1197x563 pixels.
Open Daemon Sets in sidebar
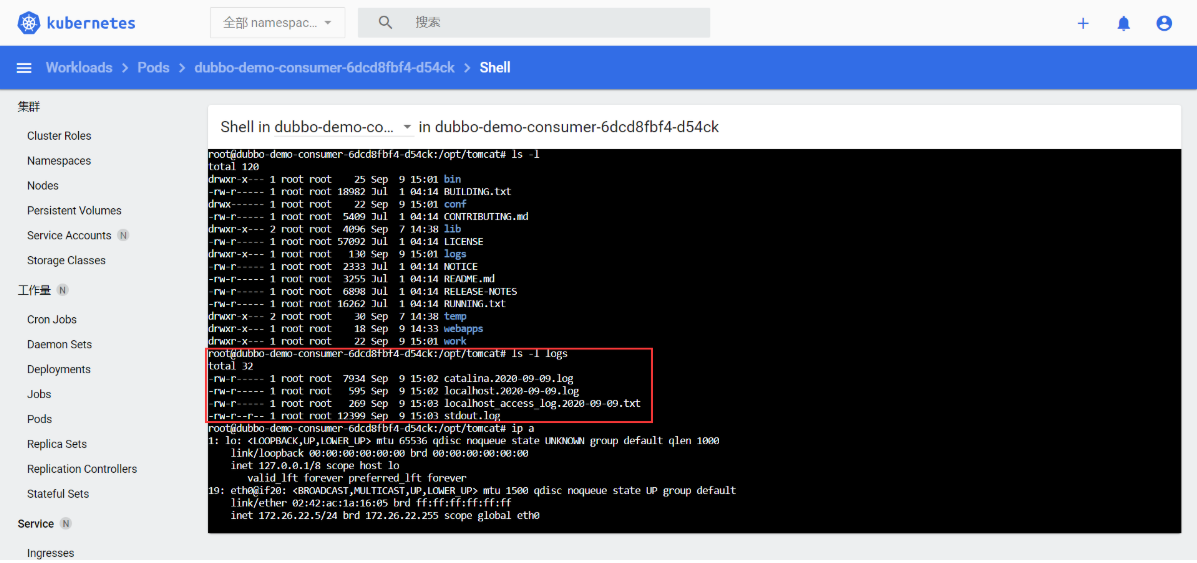60,345
